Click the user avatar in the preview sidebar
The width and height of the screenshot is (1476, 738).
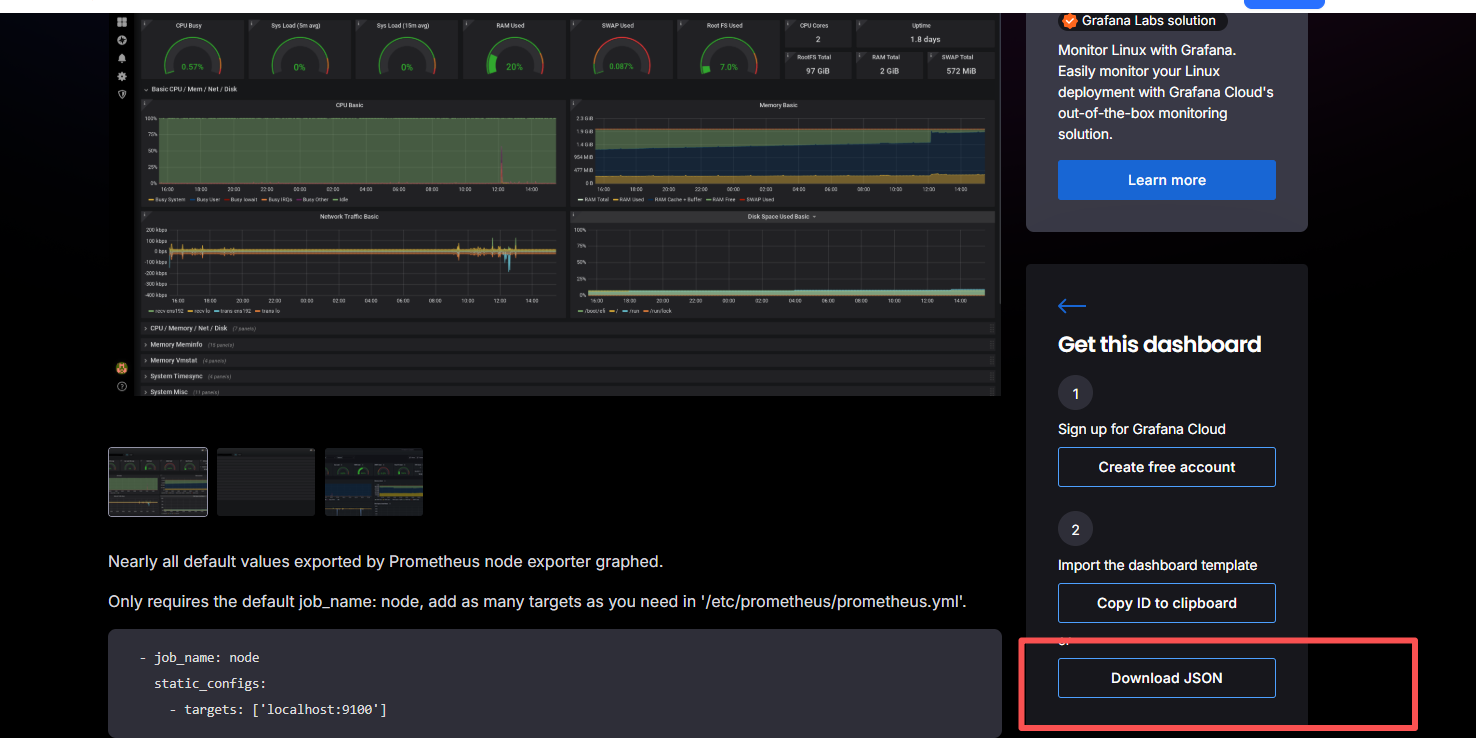[x=122, y=368]
